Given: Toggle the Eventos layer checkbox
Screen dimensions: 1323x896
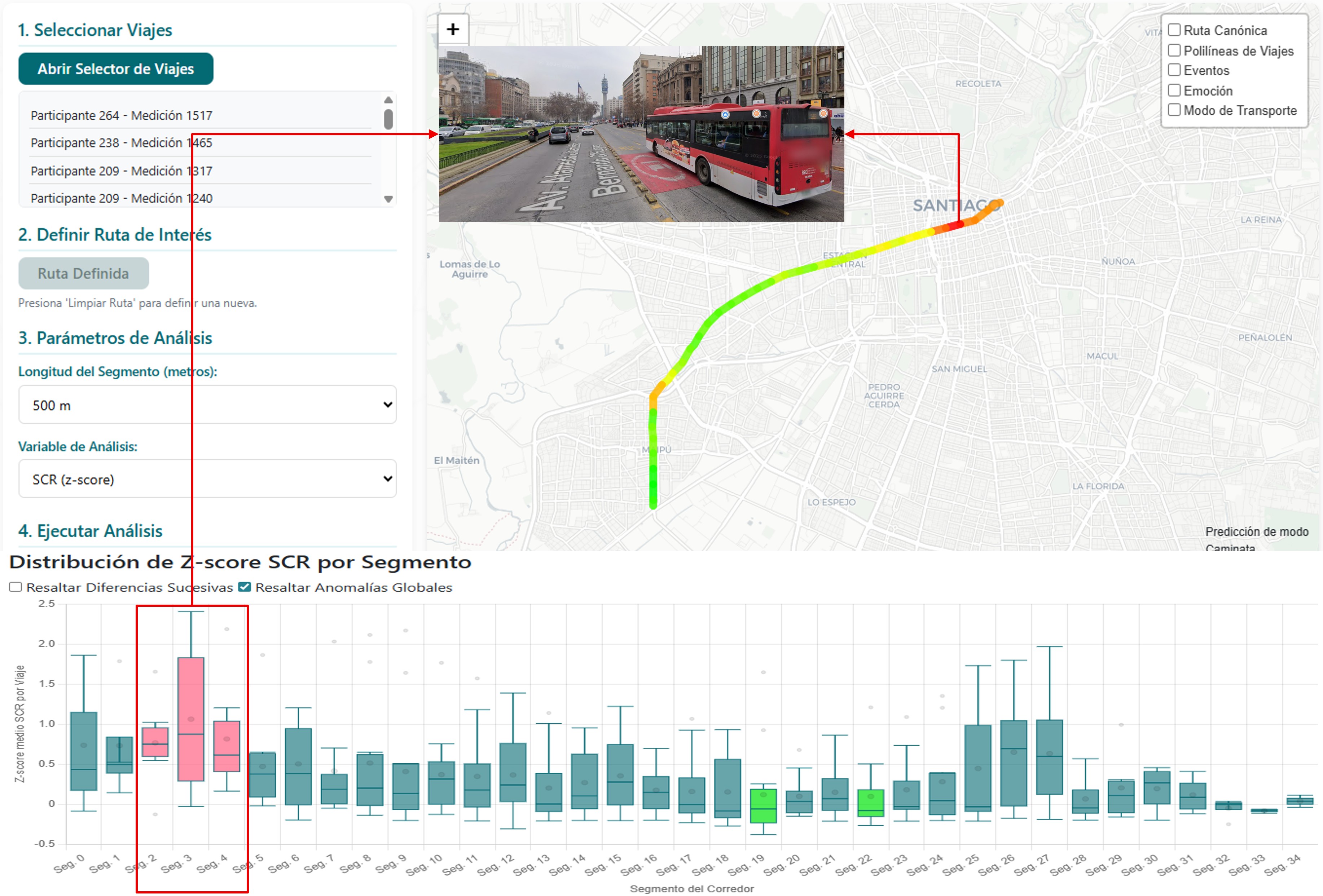Looking at the screenshot, I should point(1174,70).
